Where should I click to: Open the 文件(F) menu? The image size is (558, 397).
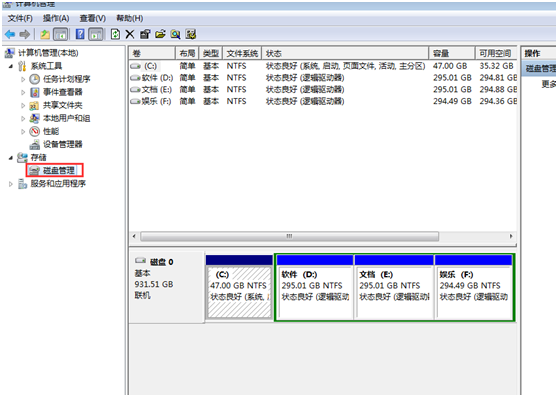20,18
